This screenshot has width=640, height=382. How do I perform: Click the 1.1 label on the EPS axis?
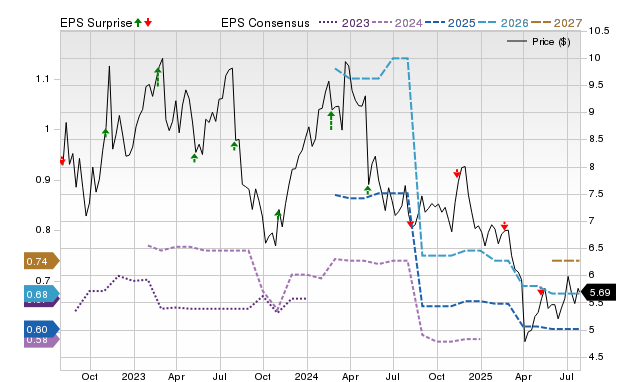[42, 79]
